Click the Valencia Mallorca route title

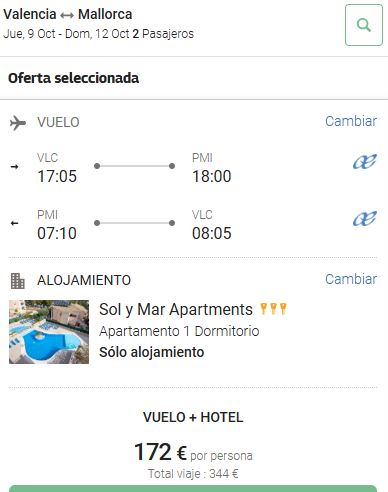68,14
